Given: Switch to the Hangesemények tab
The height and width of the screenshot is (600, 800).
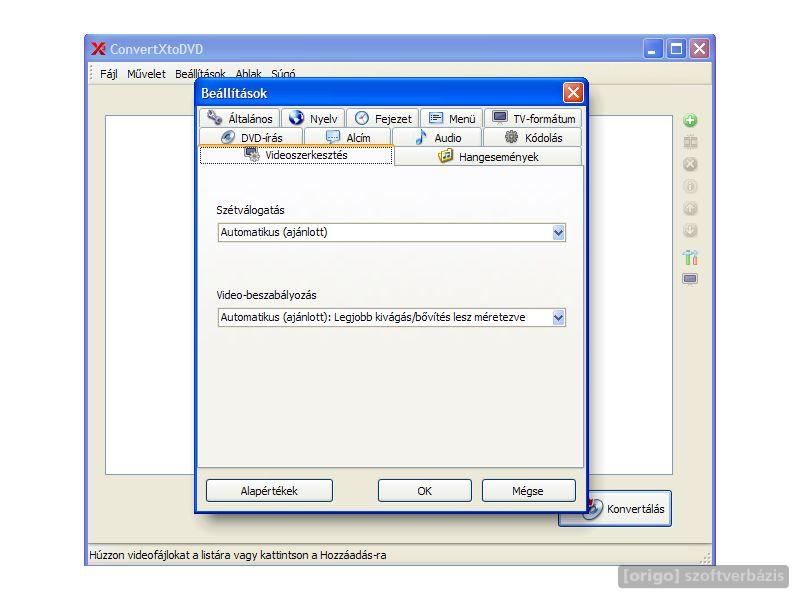Looking at the screenshot, I should tap(488, 156).
